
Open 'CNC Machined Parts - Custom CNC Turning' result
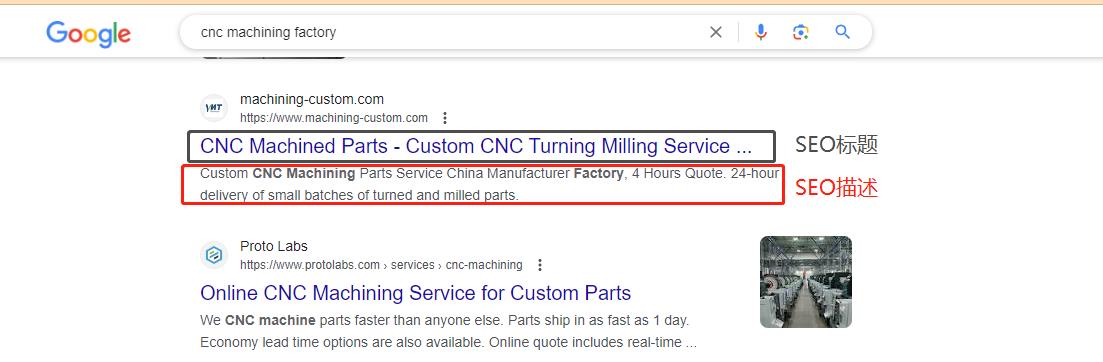click(x=476, y=146)
